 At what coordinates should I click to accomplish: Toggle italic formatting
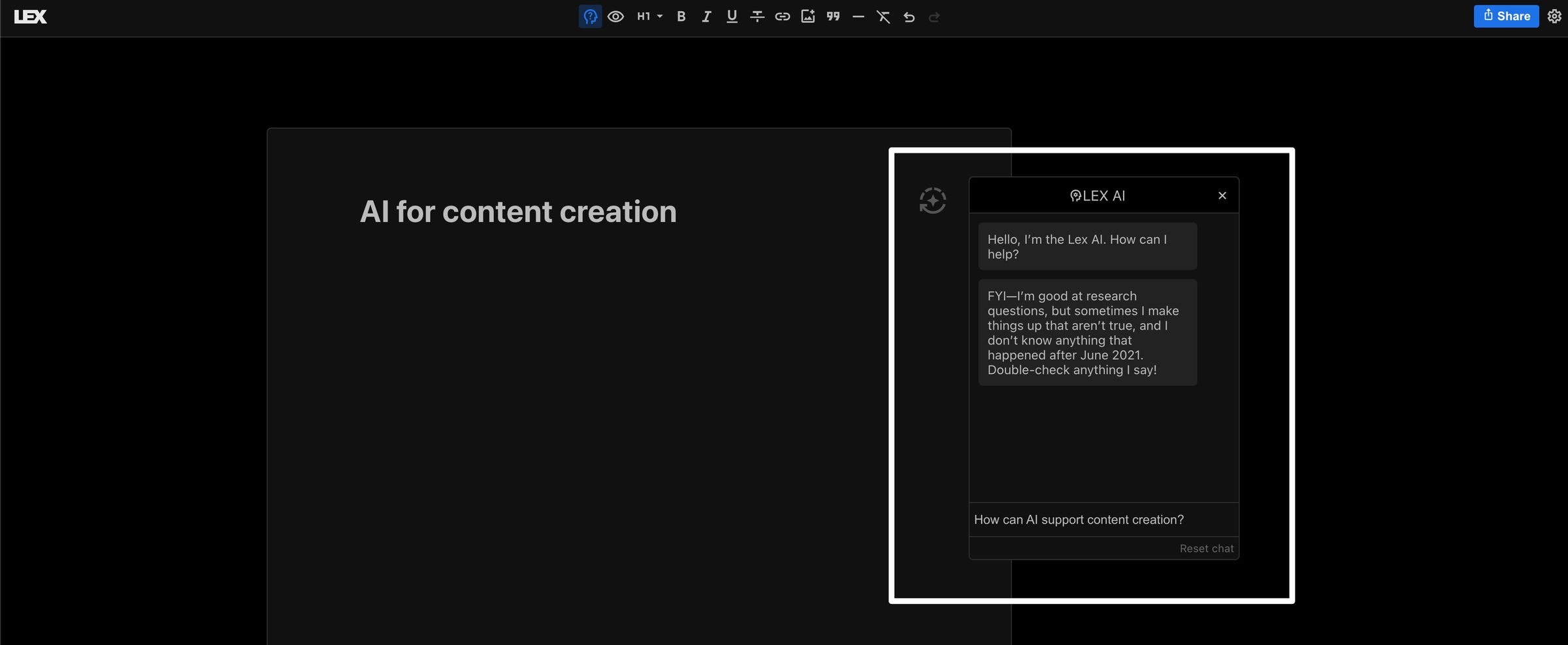706,16
